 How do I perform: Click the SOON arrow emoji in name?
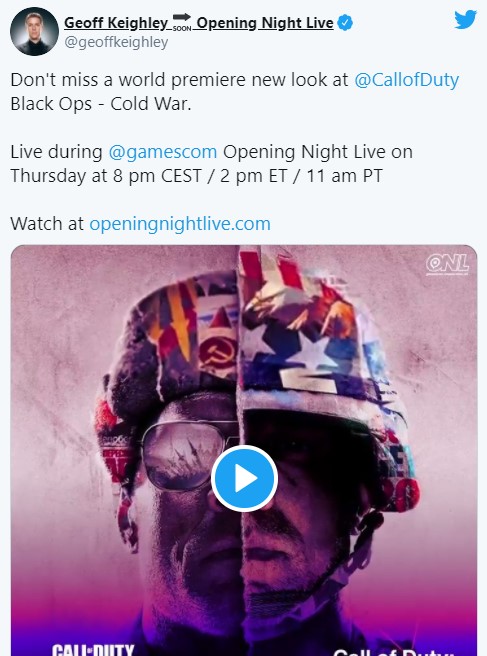(182, 22)
